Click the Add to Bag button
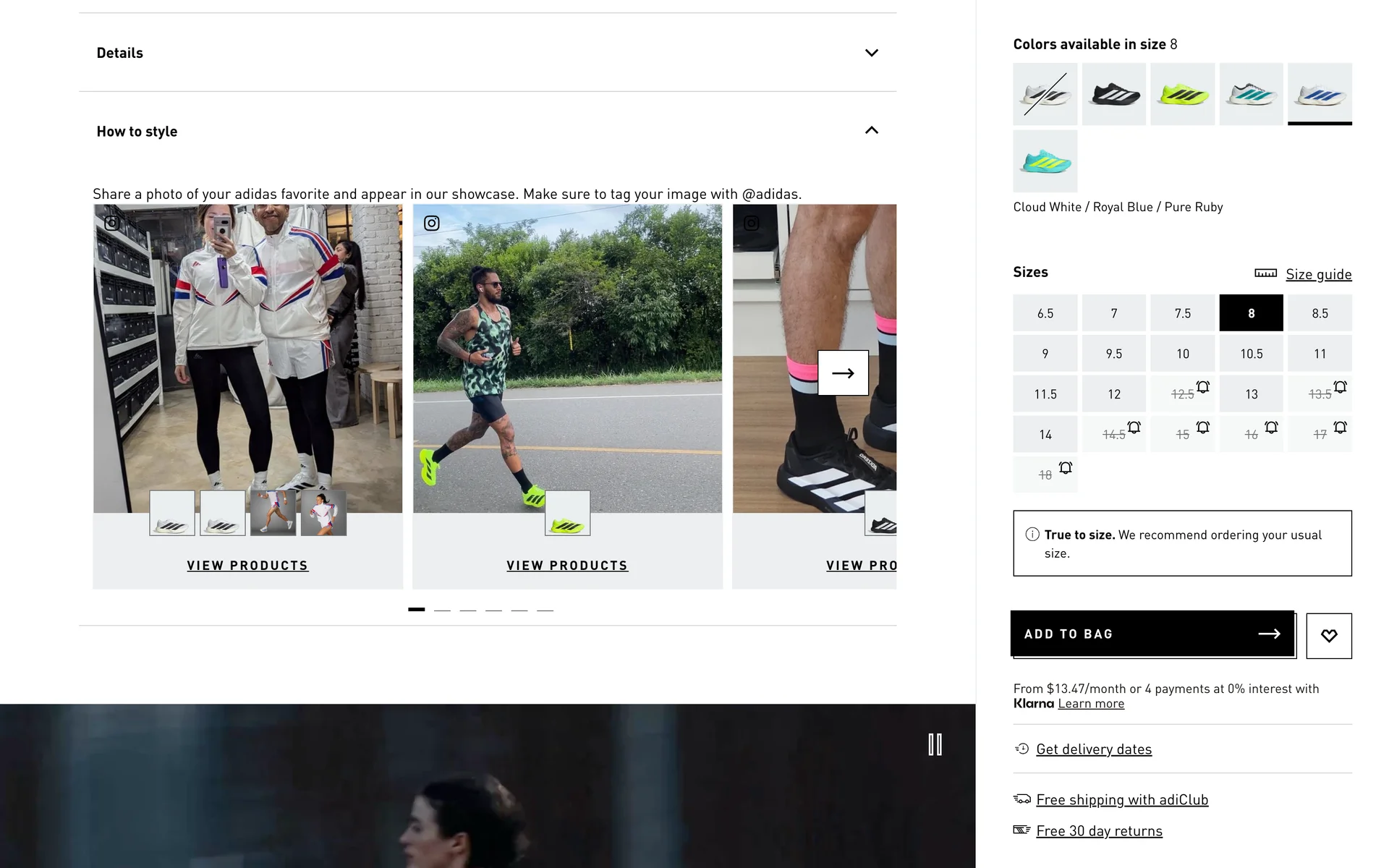 pos(1152,634)
